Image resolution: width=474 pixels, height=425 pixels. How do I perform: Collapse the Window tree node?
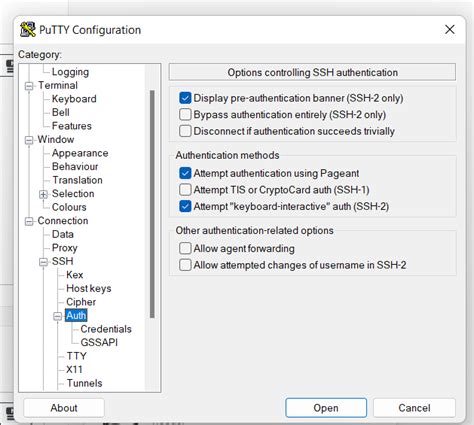click(29, 140)
